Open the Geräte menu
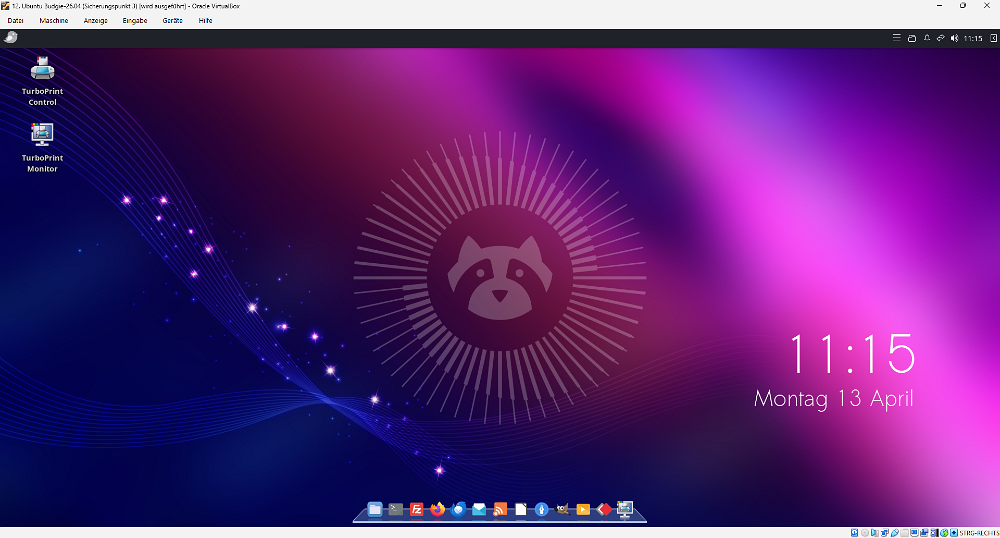This screenshot has height=538, width=1000. tap(173, 20)
